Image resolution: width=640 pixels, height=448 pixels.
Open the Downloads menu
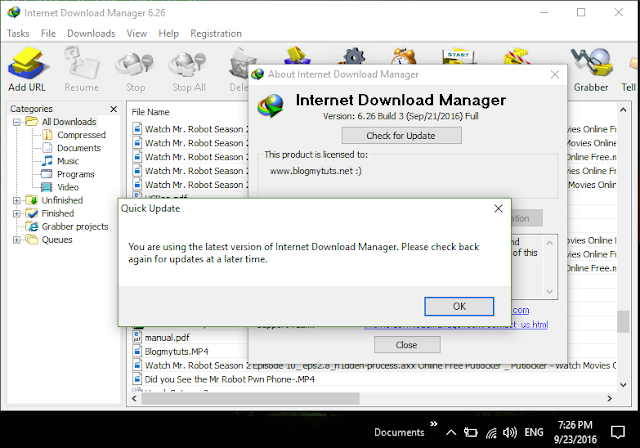pos(91,33)
